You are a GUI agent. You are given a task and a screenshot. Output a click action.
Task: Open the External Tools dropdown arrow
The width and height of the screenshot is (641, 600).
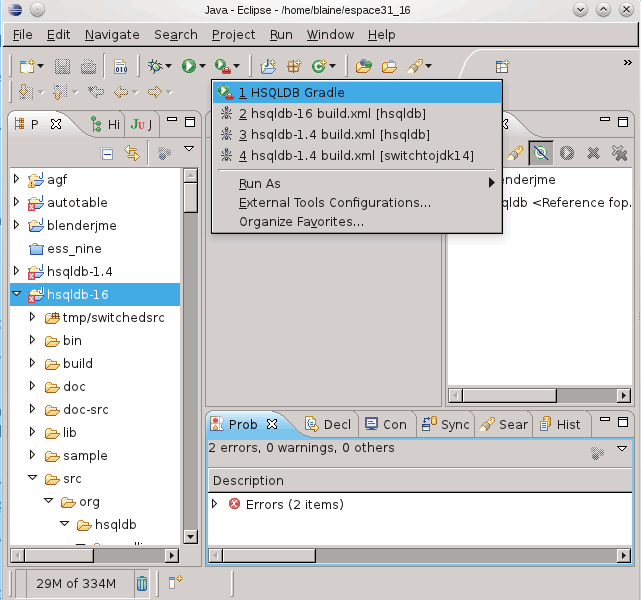[237, 66]
